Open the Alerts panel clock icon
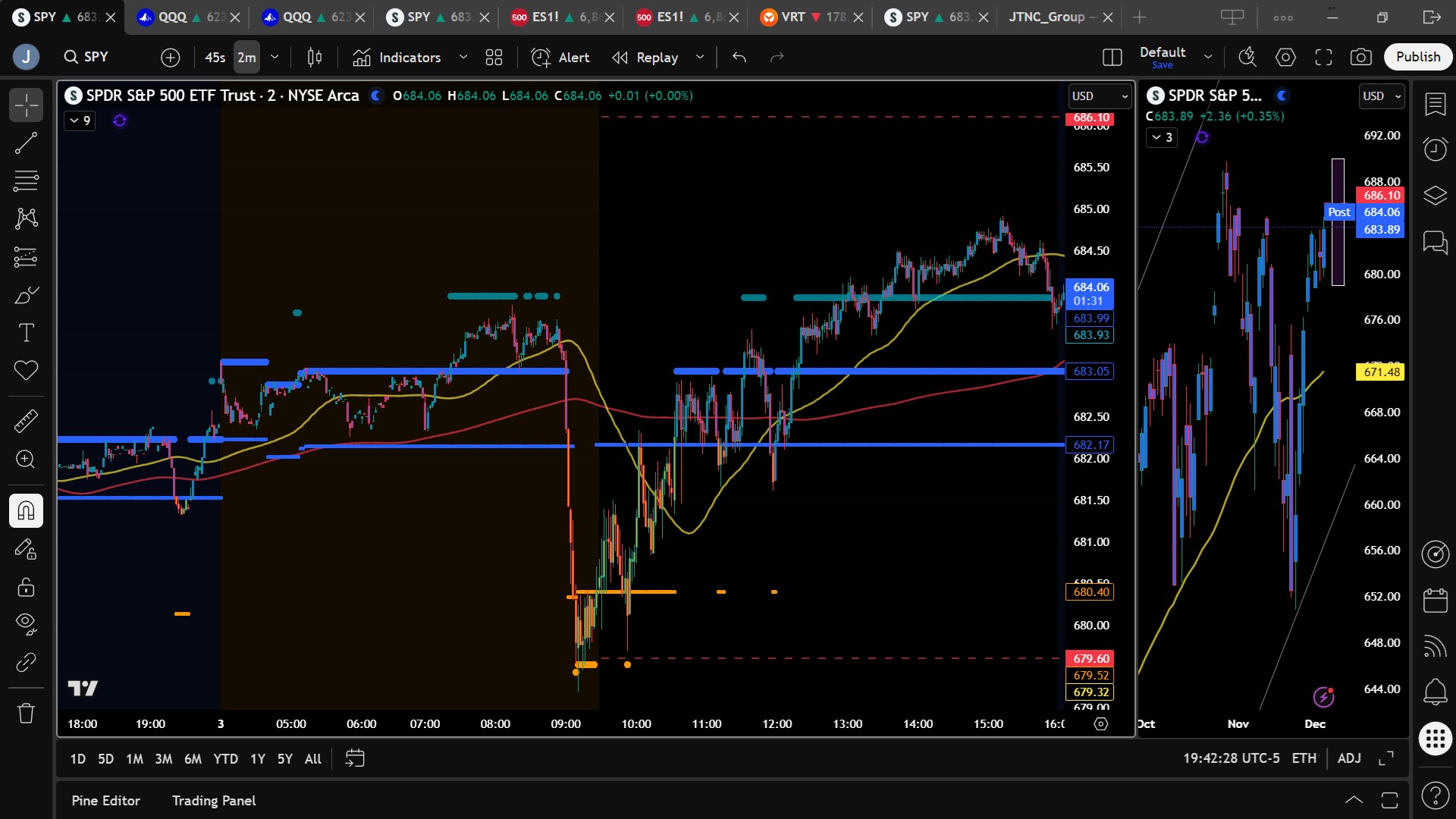 point(1435,149)
